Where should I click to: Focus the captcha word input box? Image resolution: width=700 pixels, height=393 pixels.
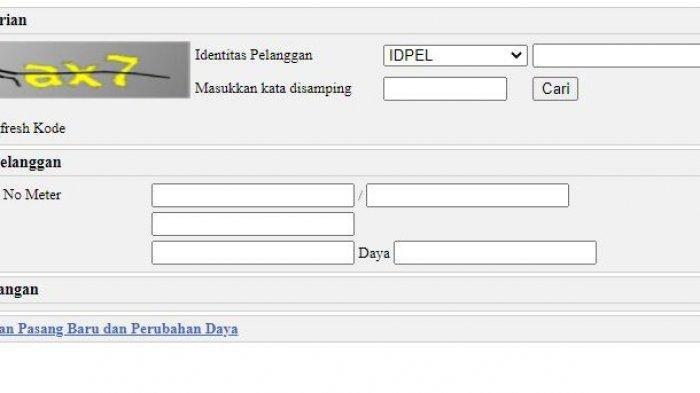[445, 89]
